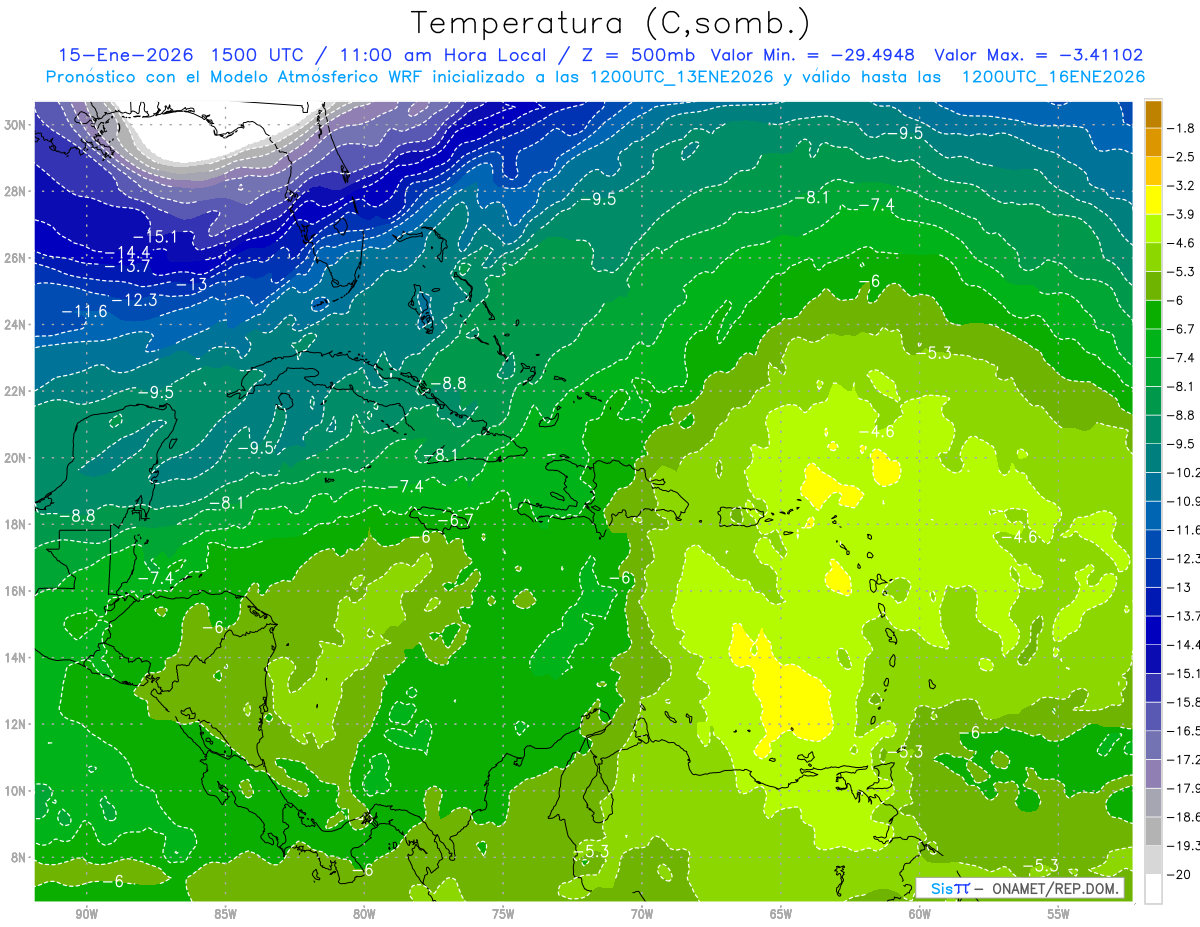Click the 30N latitude axis label

point(15,125)
